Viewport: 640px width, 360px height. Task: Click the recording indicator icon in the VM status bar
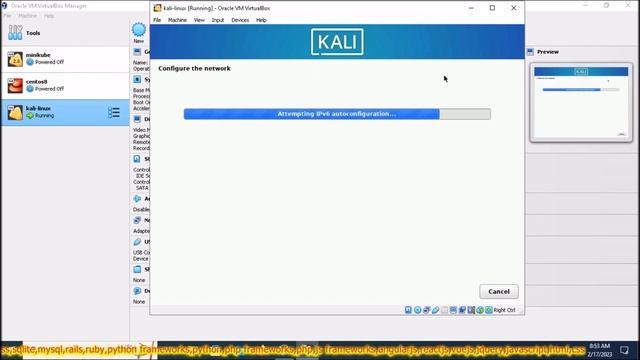coord(462,310)
